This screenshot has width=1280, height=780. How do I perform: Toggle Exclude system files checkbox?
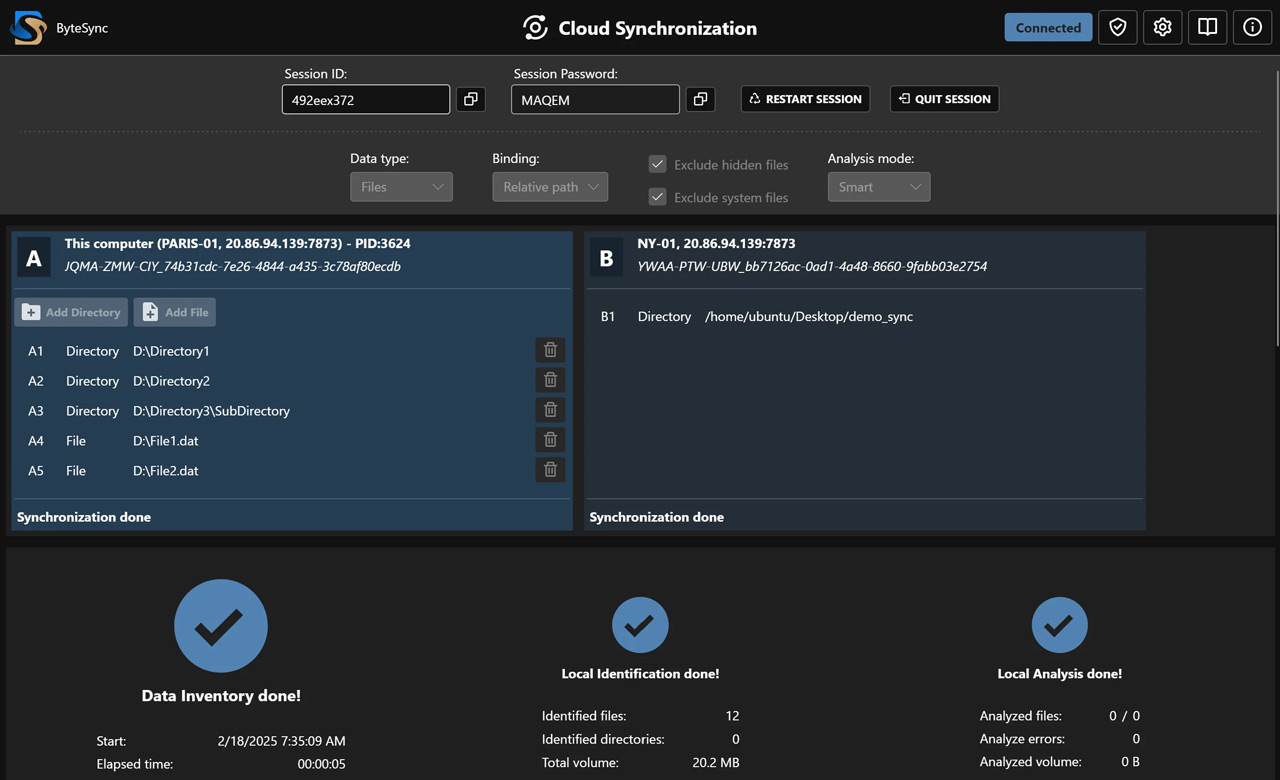657,197
